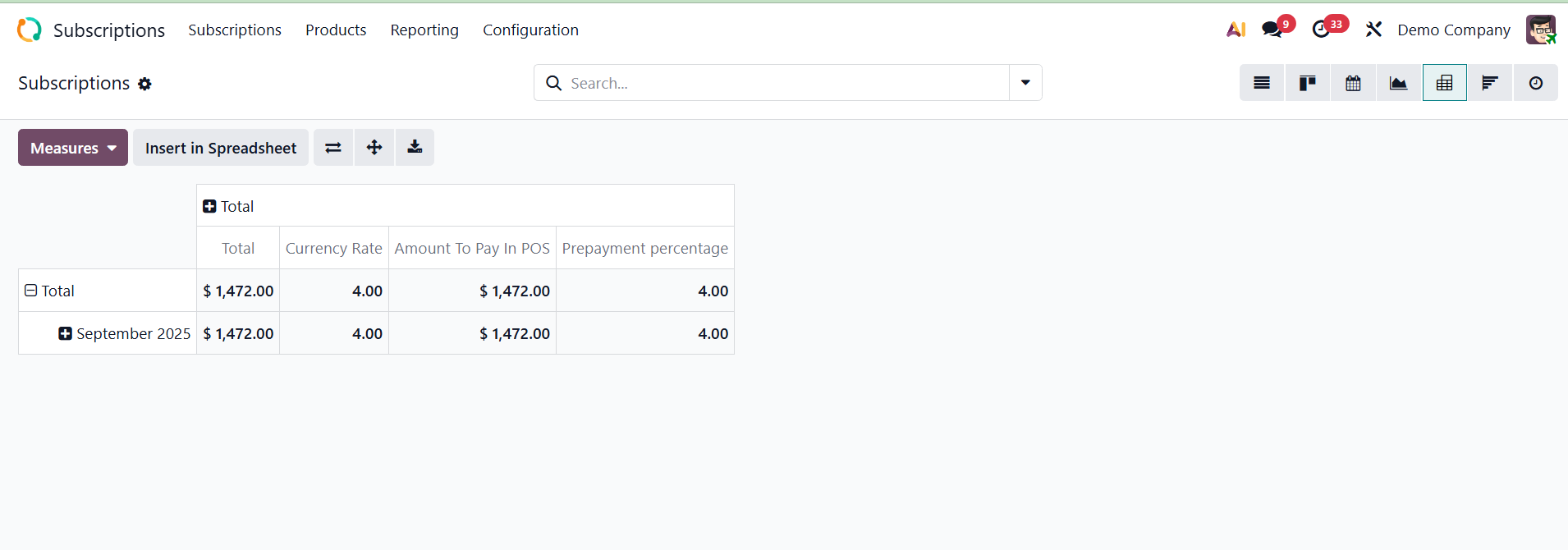Open the Measures dropdown
The height and width of the screenshot is (550, 1568).
(x=73, y=148)
